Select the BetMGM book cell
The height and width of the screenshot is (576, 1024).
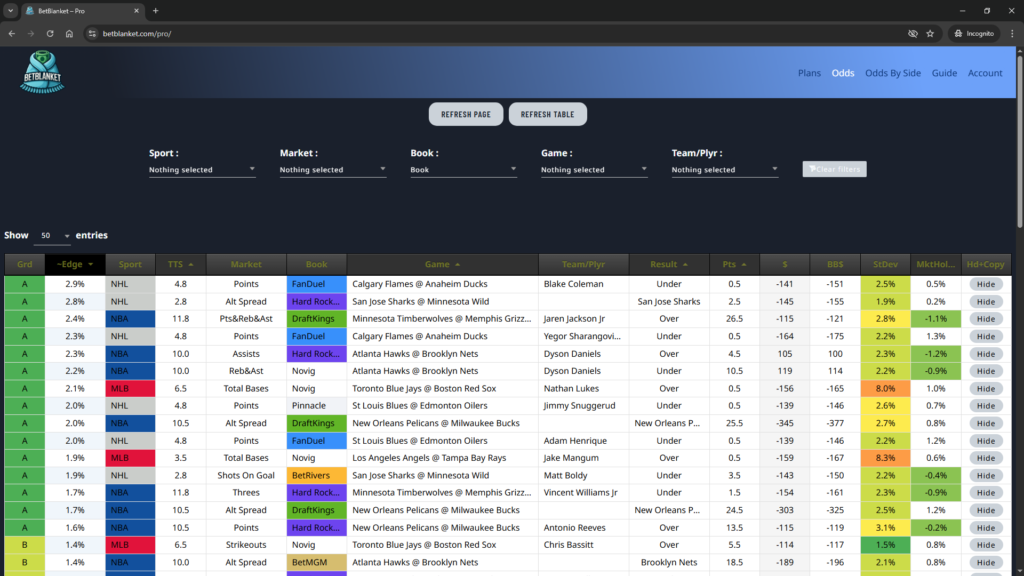317,562
